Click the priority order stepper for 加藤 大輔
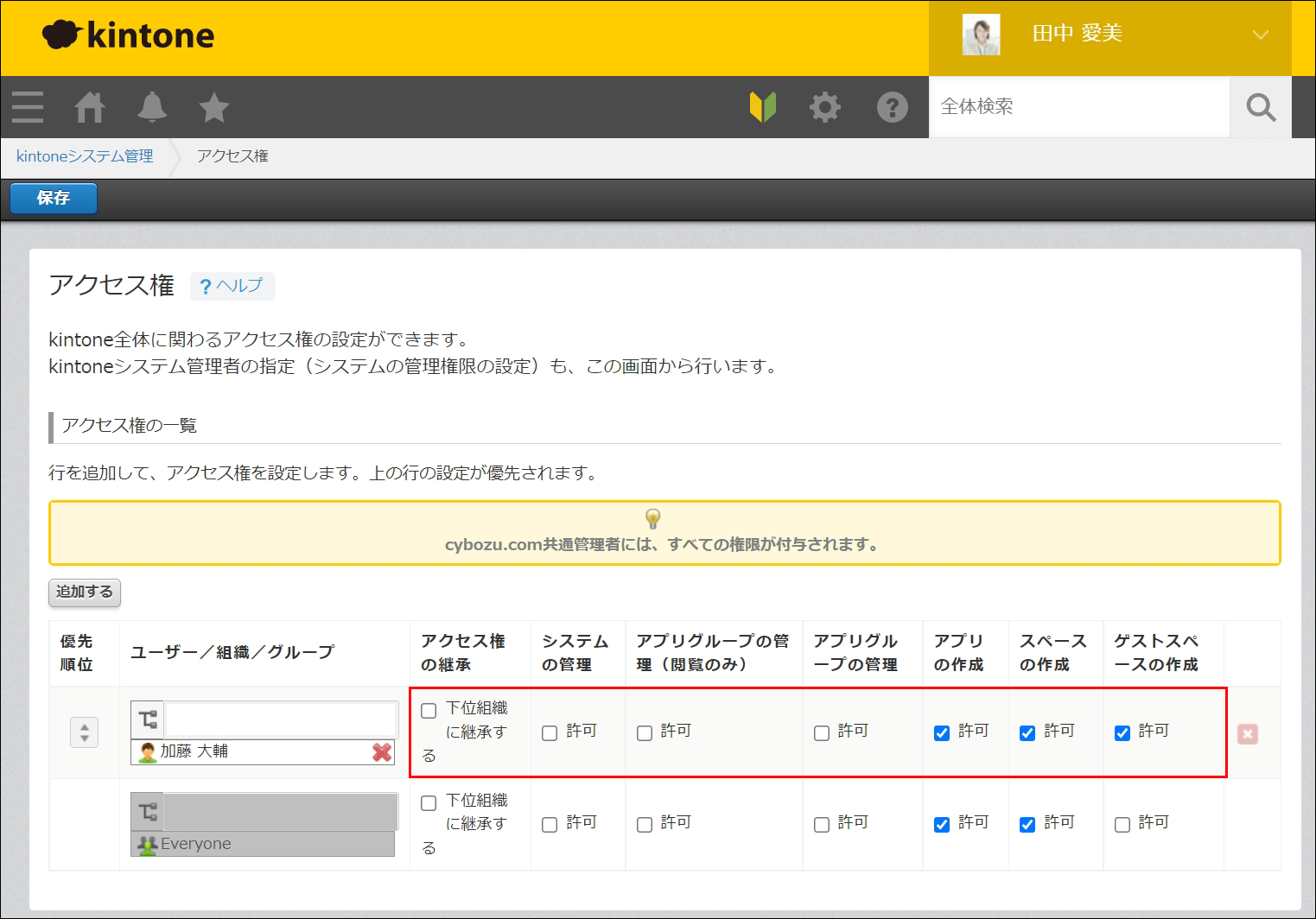 (x=84, y=732)
